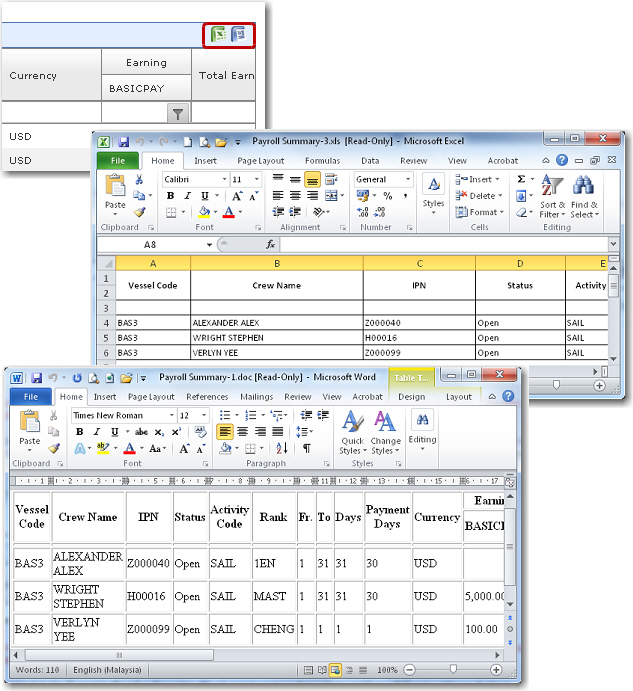Click Word numbering list icon
Image resolution: width=633 pixels, height=691 pixels.
[250, 415]
